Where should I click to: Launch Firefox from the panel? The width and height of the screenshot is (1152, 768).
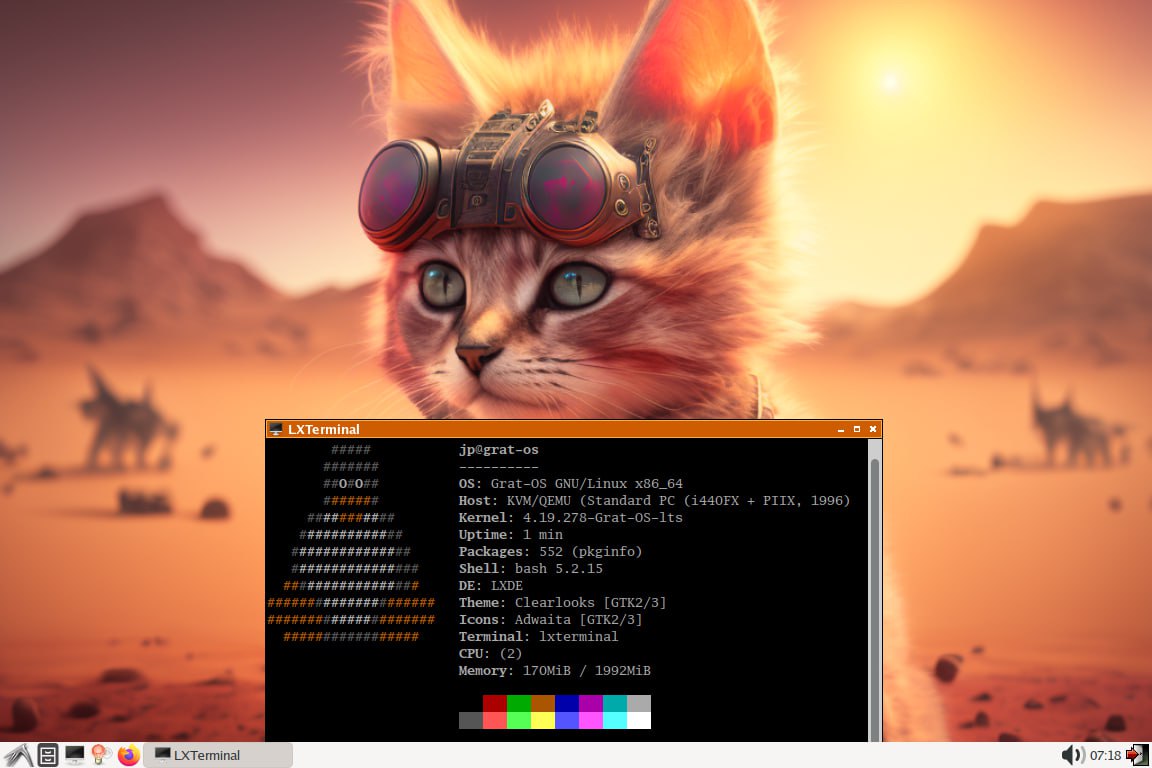pos(128,755)
